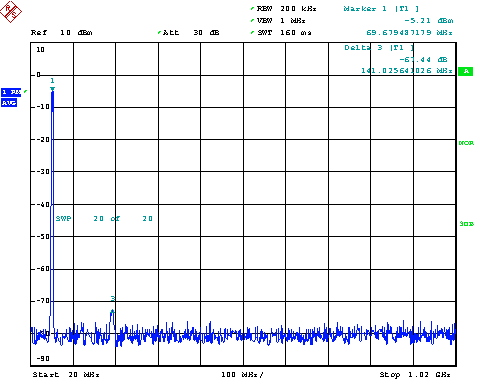
Task: Click the 3DB status indicator
Action: 466,224
